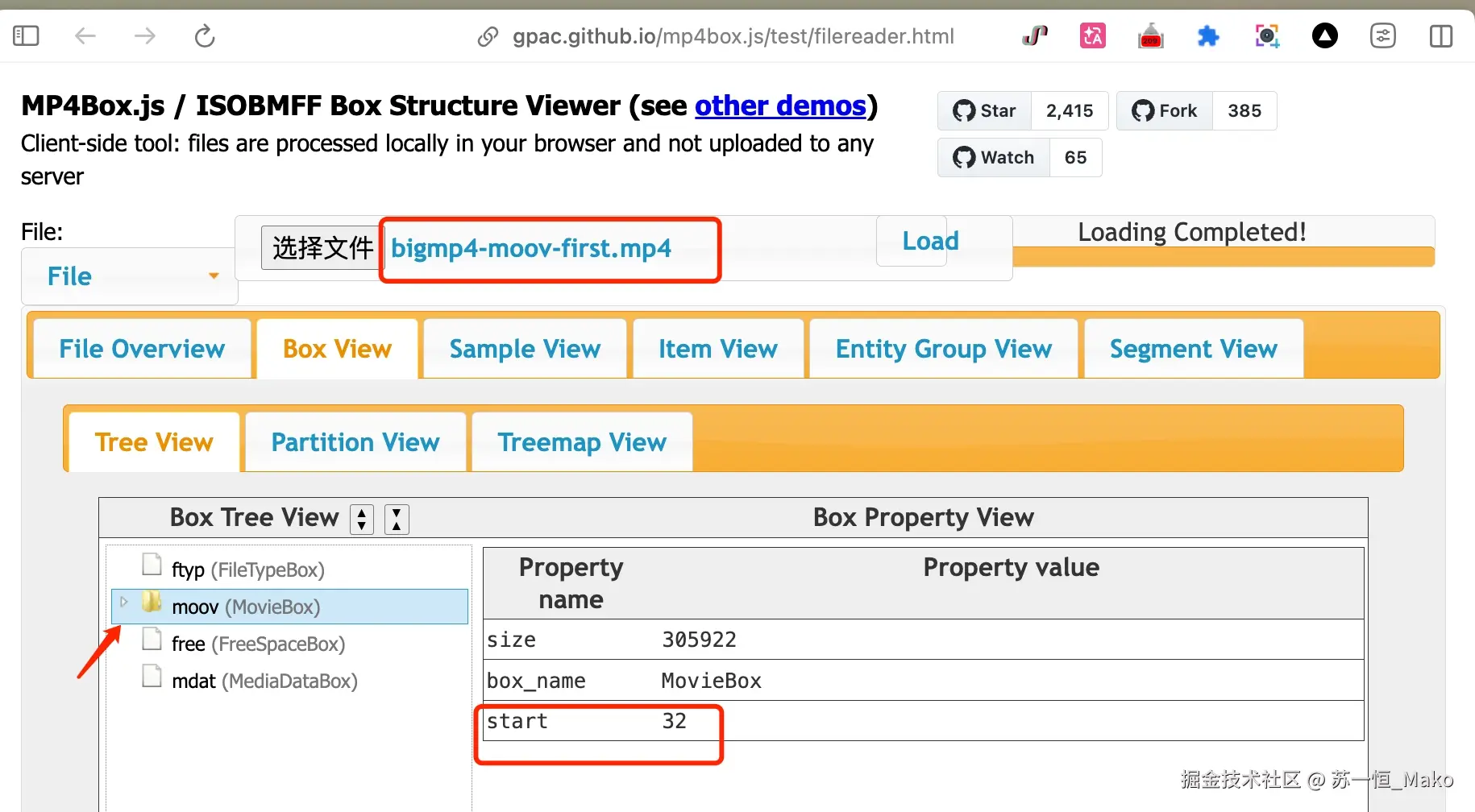The image size is (1475, 812).
Task: Click the ftyp document icon
Action: pyautogui.click(x=152, y=565)
